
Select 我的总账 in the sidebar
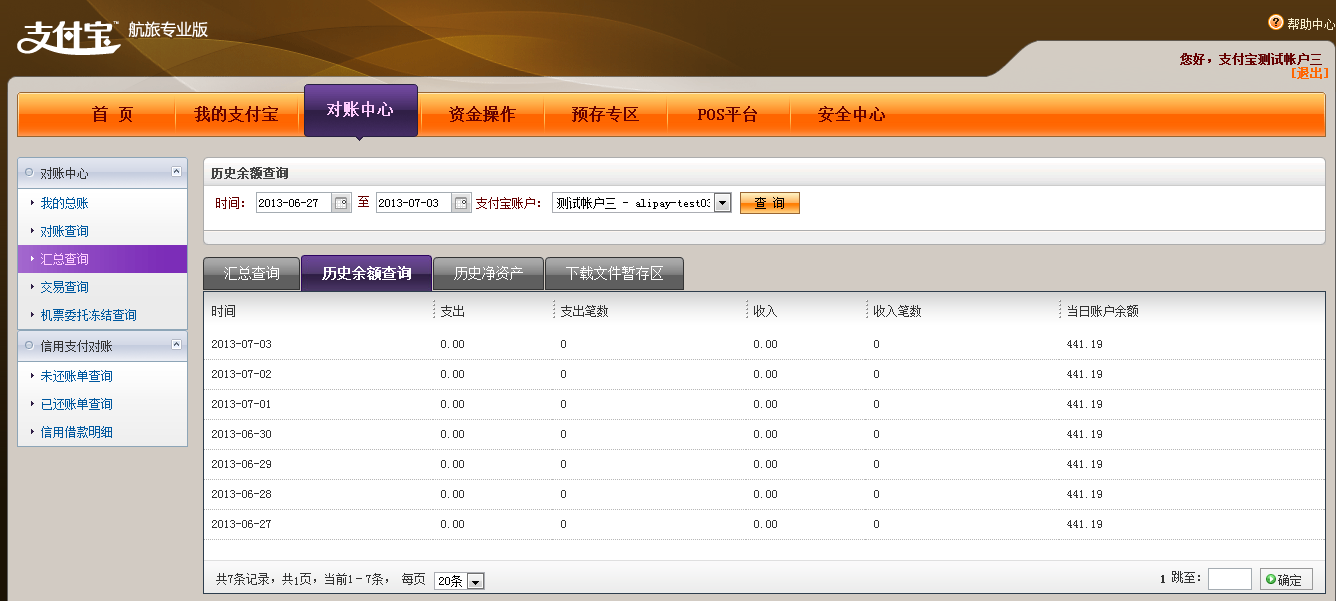click(x=64, y=203)
